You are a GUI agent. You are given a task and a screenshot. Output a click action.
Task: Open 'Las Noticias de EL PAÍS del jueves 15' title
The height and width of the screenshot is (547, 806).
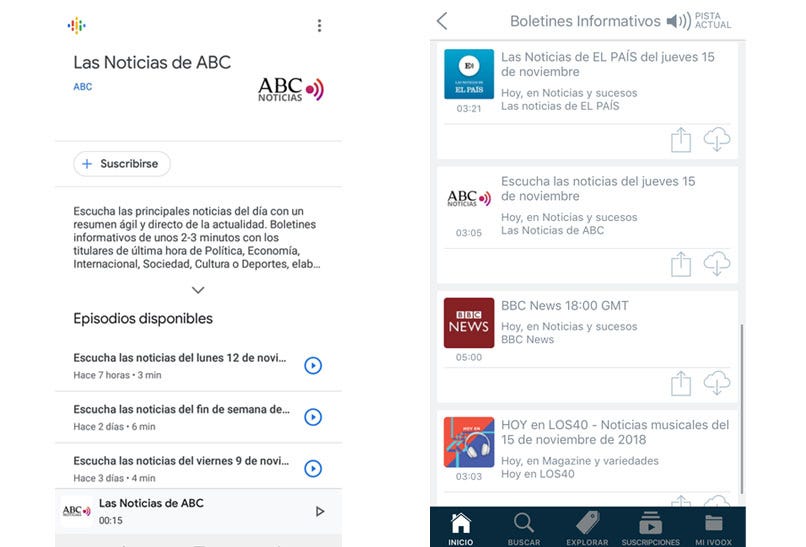coord(608,64)
